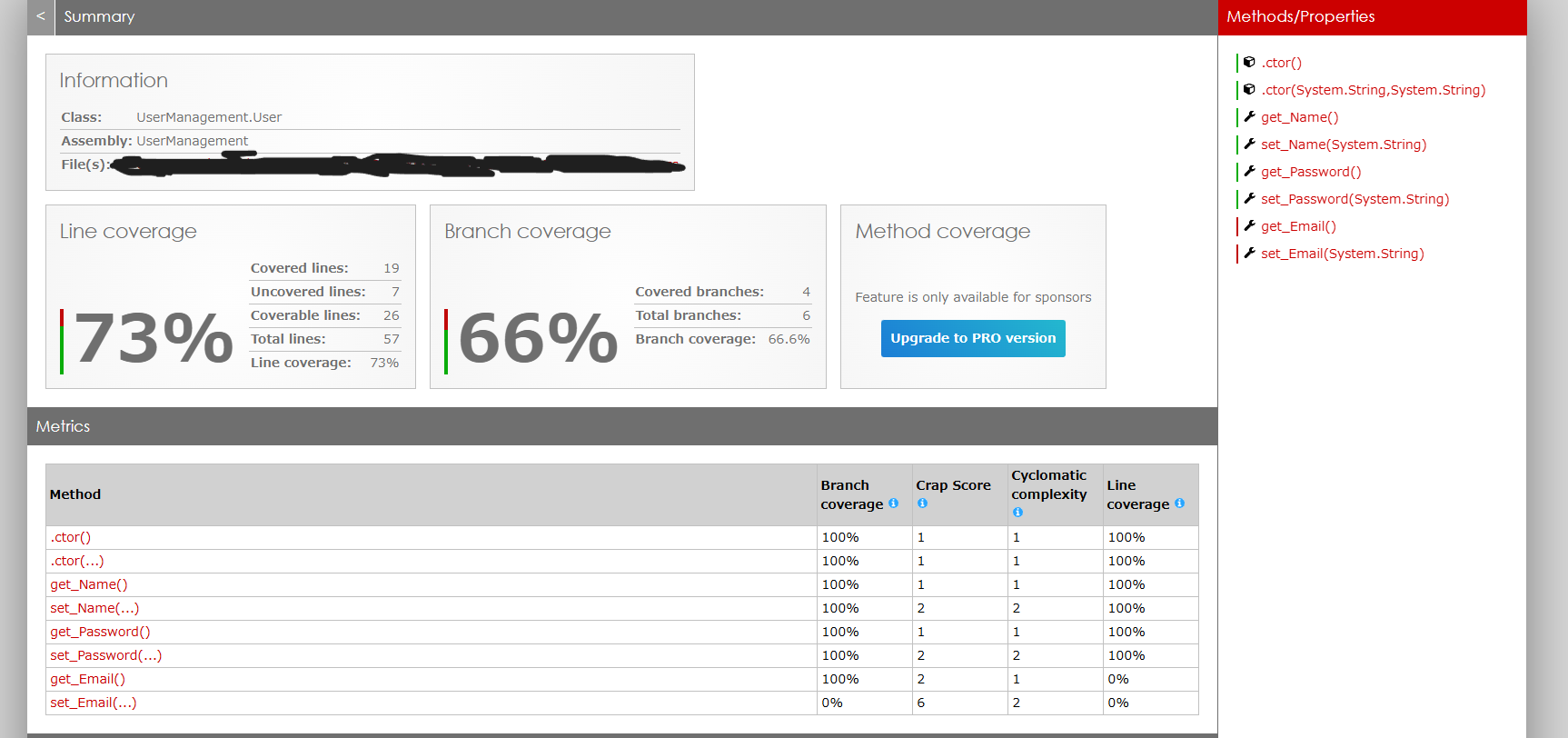Click set_Email(...) link in Metrics table
The width and height of the screenshot is (1568, 738).
[x=94, y=703]
